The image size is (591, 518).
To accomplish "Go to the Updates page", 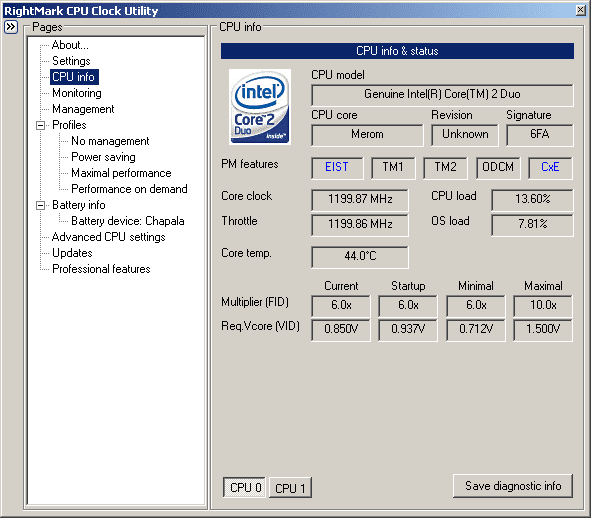I will pos(72,253).
